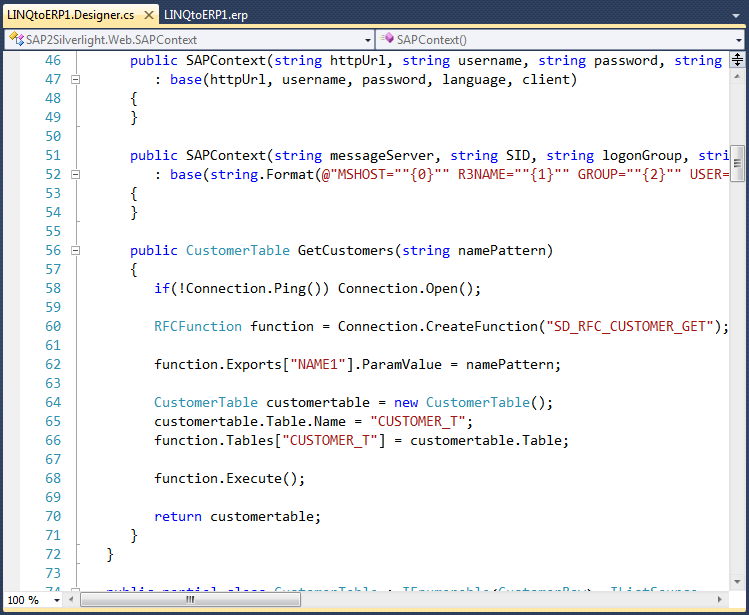Click customertable.Table on line 66
Screen dimensions: 749x615
[x=486, y=441]
